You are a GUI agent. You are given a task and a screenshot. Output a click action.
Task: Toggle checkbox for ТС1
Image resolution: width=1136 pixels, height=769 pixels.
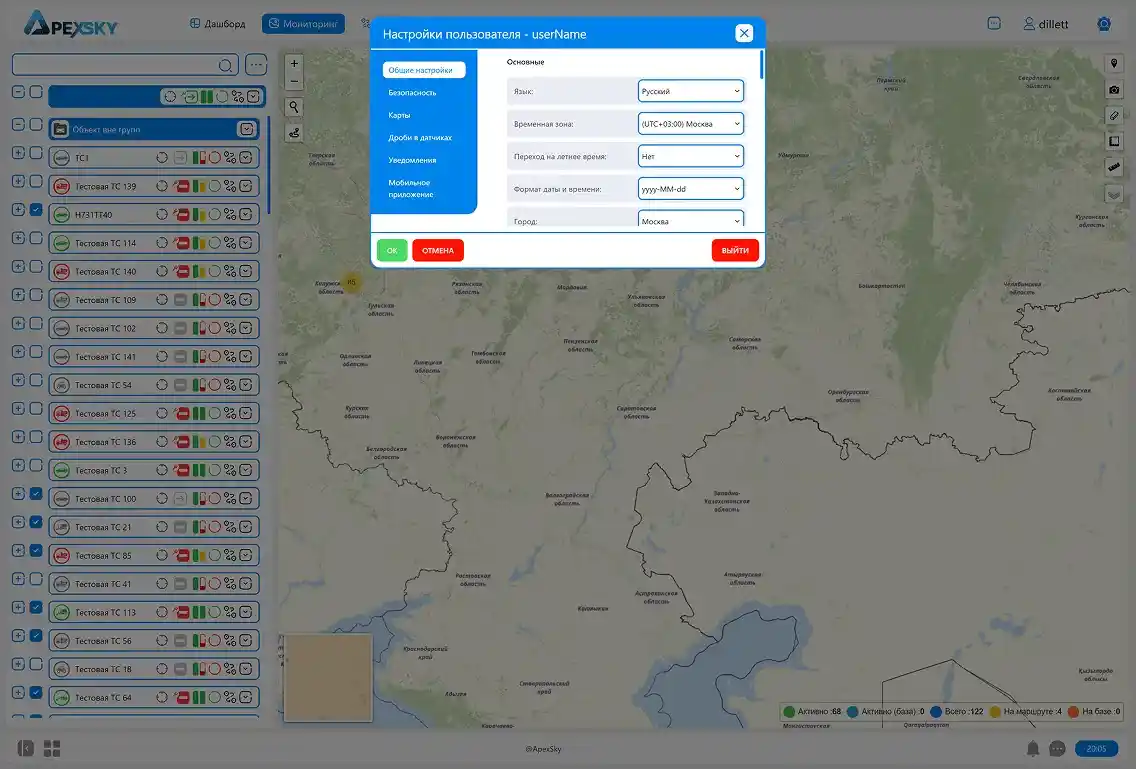click(x=36, y=153)
